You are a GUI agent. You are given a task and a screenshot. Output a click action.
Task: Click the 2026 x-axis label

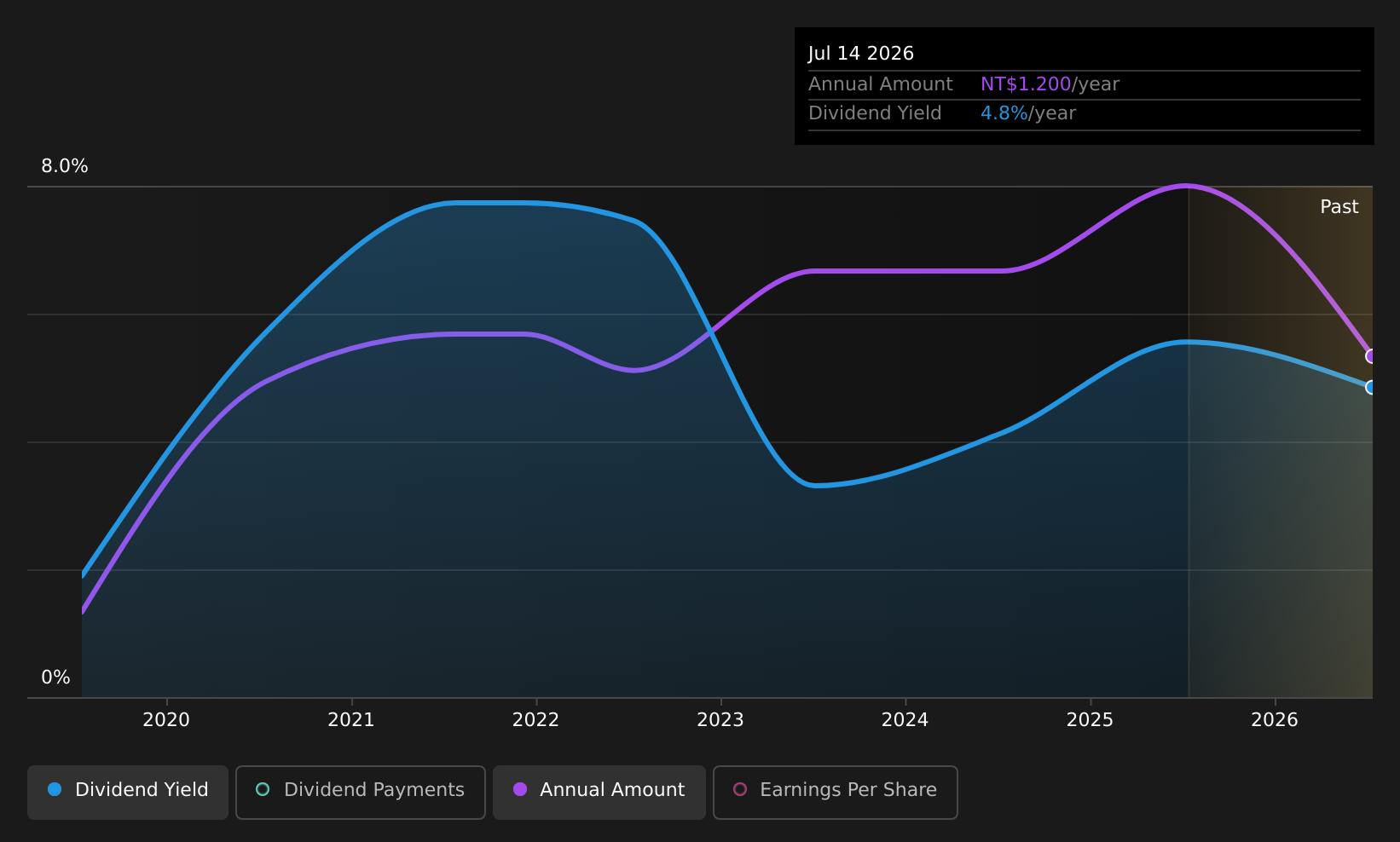click(1275, 720)
